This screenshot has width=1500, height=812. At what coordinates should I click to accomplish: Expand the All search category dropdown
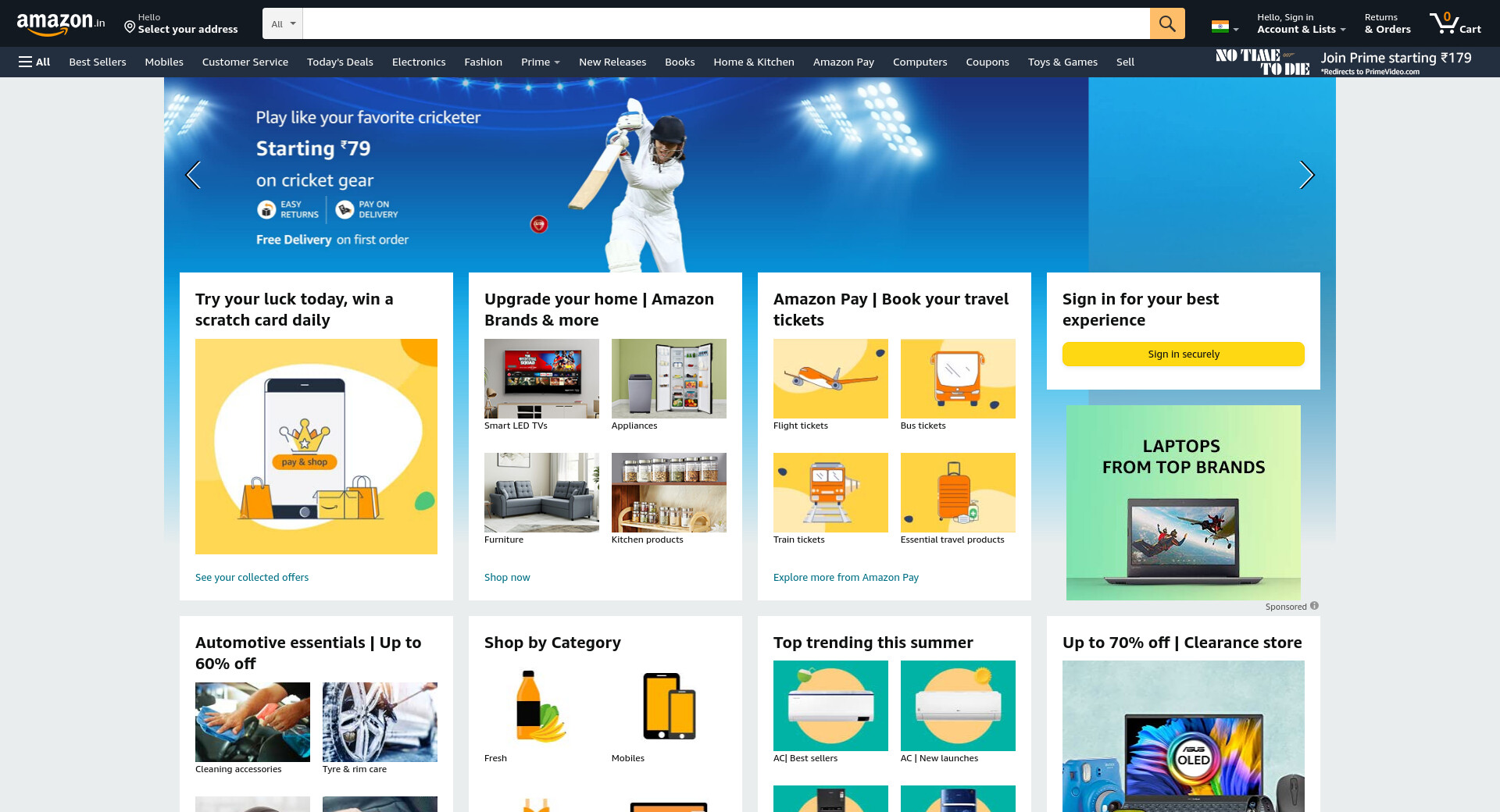pyautogui.click(x=283, y=24)
